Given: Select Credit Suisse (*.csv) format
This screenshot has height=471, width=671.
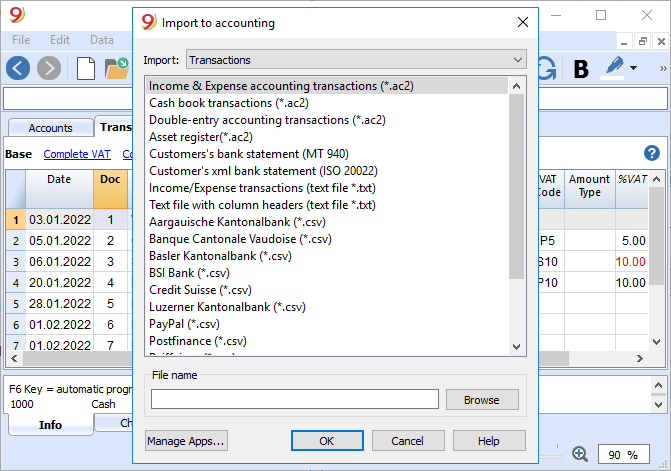Looking at the screenshot, I should 200,290.
